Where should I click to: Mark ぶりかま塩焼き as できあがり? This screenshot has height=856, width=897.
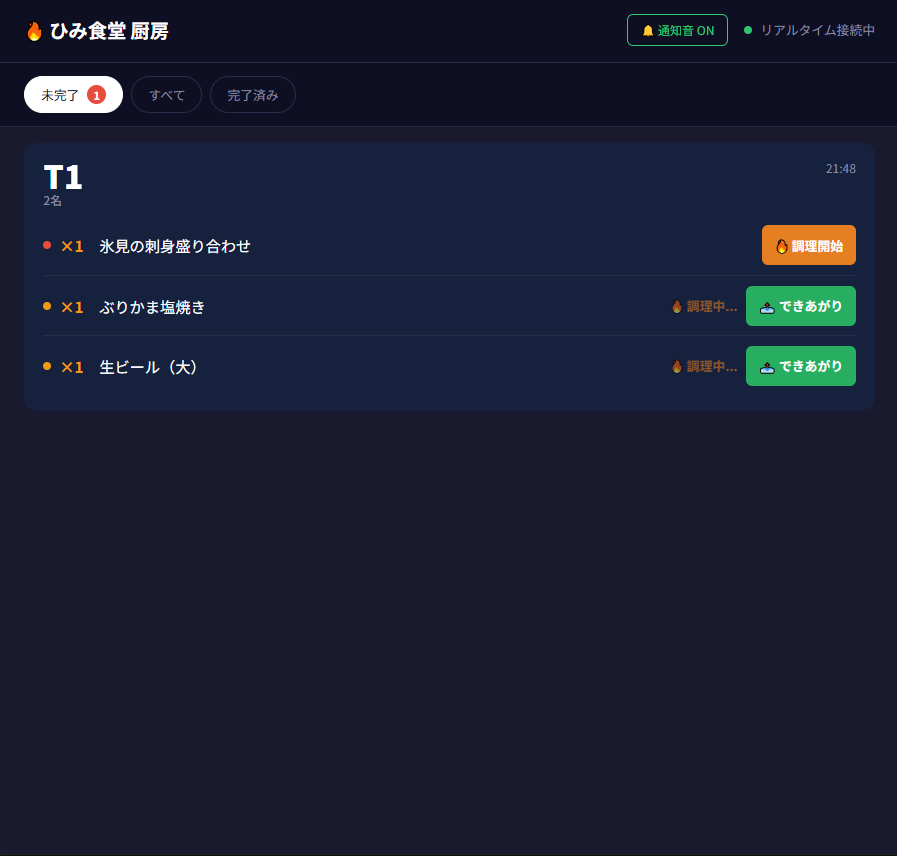tap(800, 306)
